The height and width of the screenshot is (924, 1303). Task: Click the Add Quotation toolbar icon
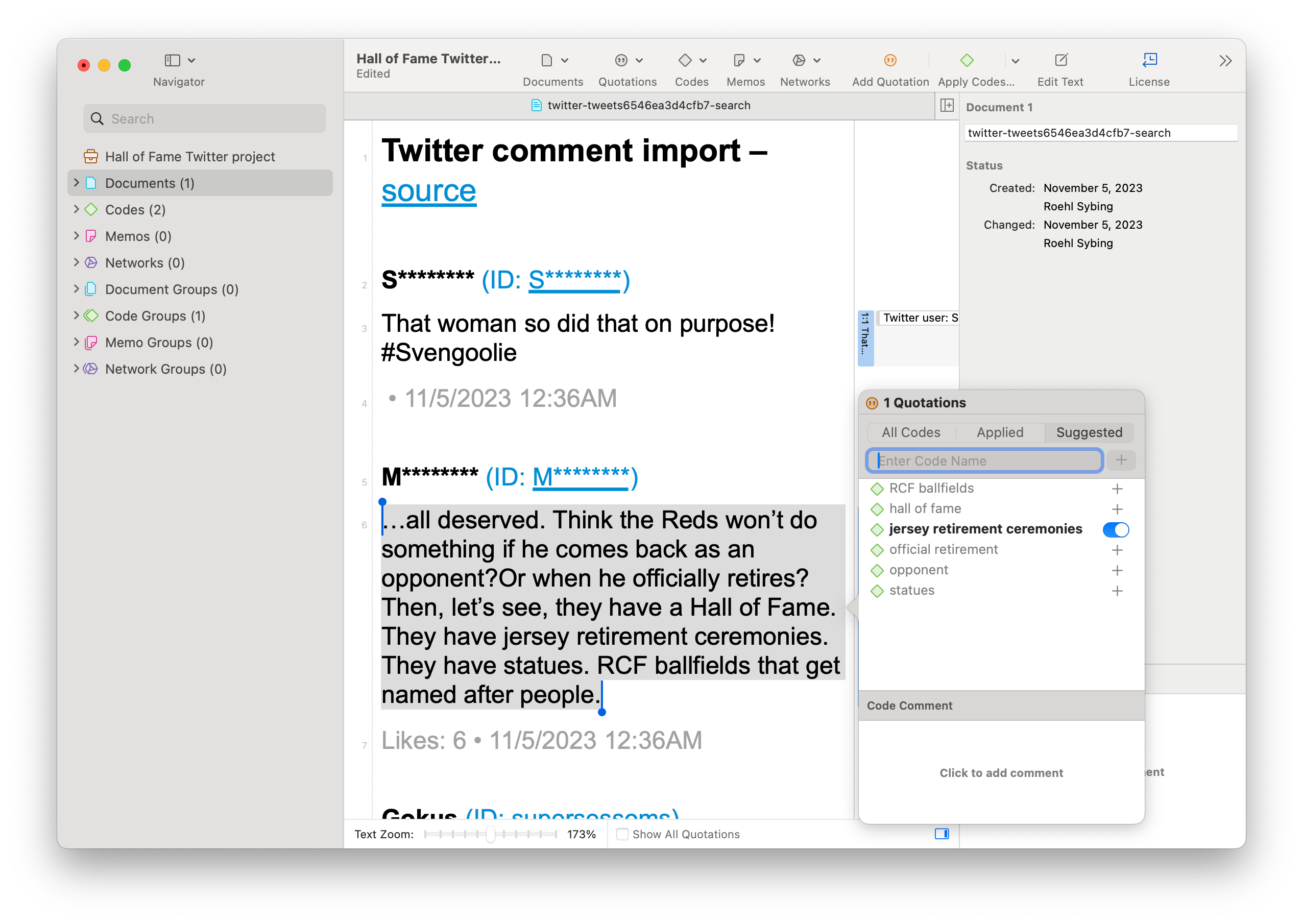pos(889,60)
